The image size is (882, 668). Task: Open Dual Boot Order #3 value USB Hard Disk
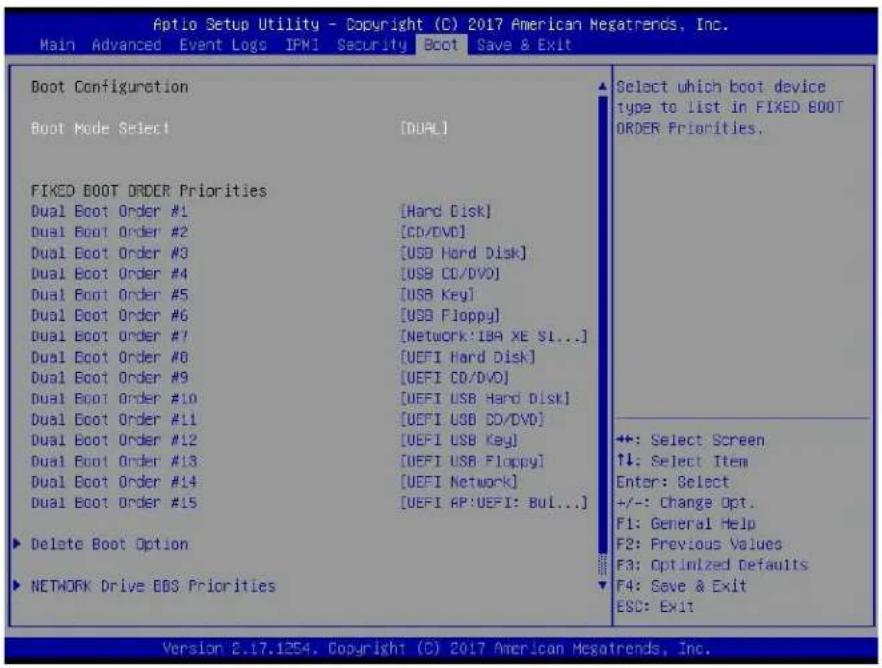click(x=463, y=253)
